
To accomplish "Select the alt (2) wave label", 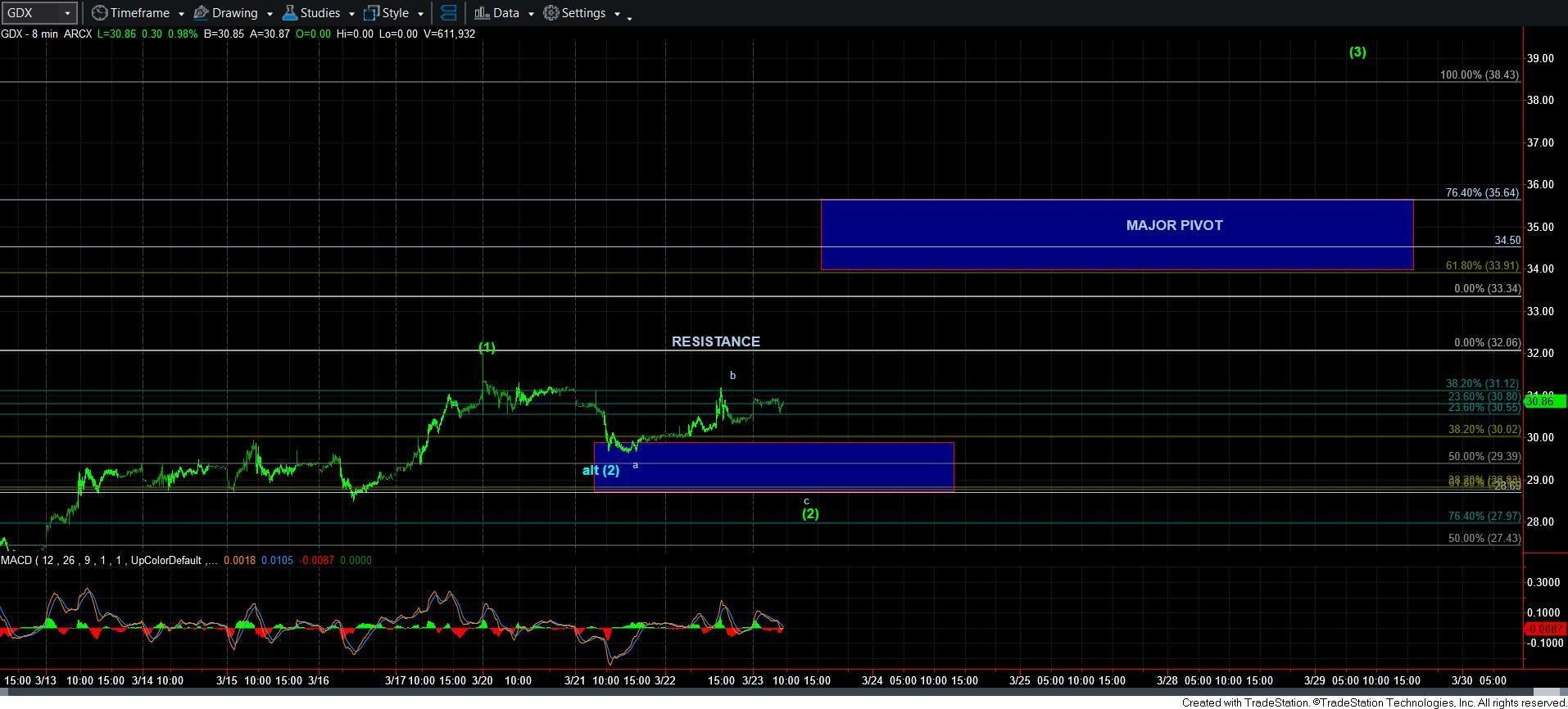I will point(600,470).
